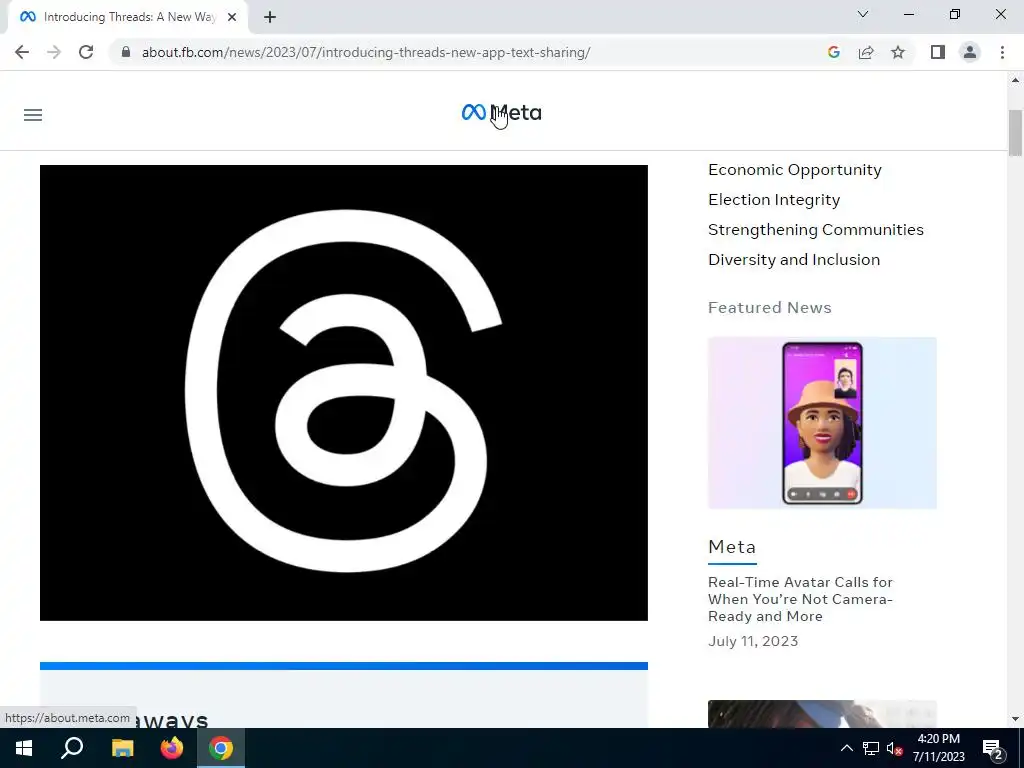Launch Firefox from the taskbar

point(172,748)
